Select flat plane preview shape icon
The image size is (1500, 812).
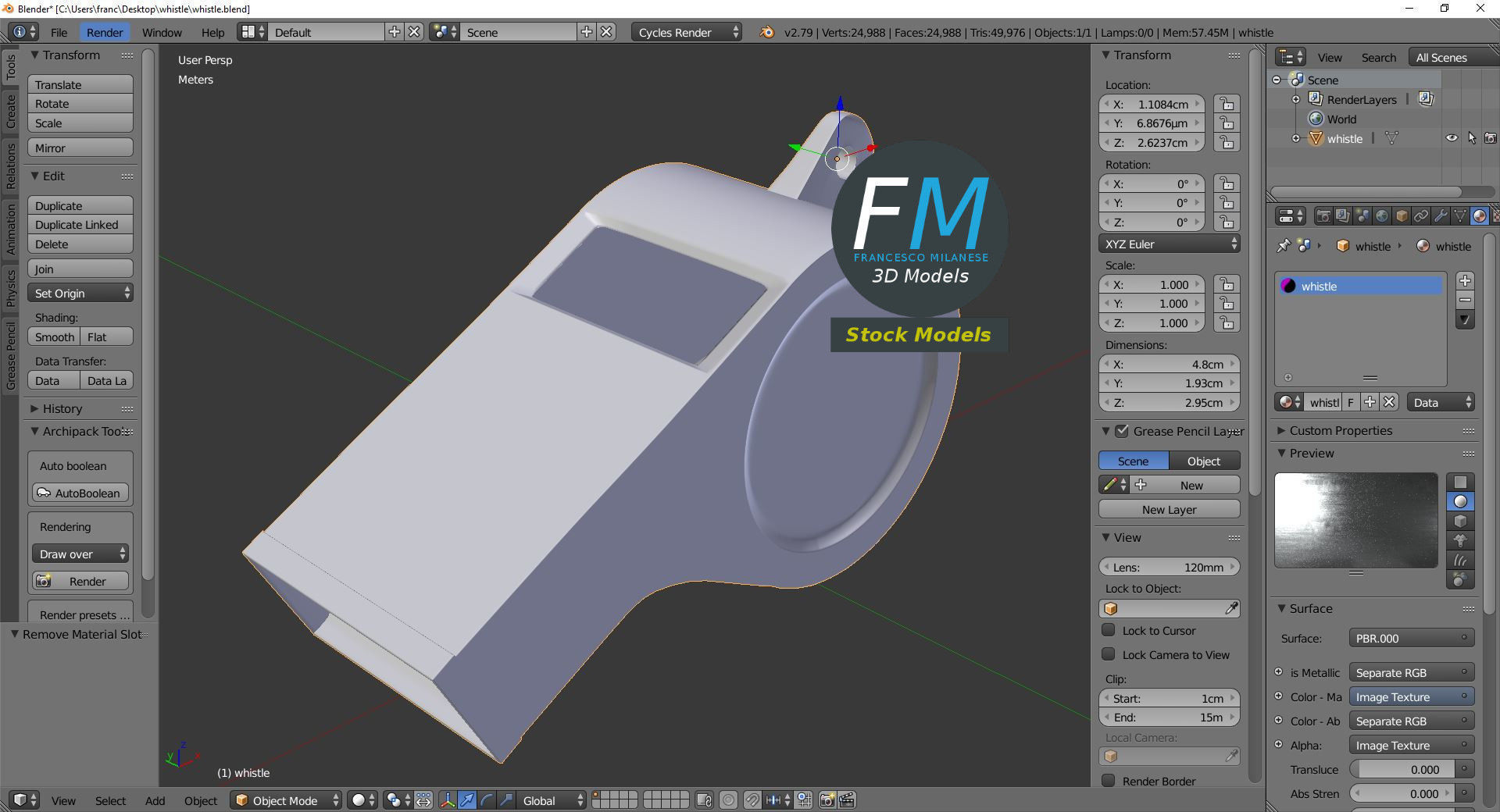1460,483
